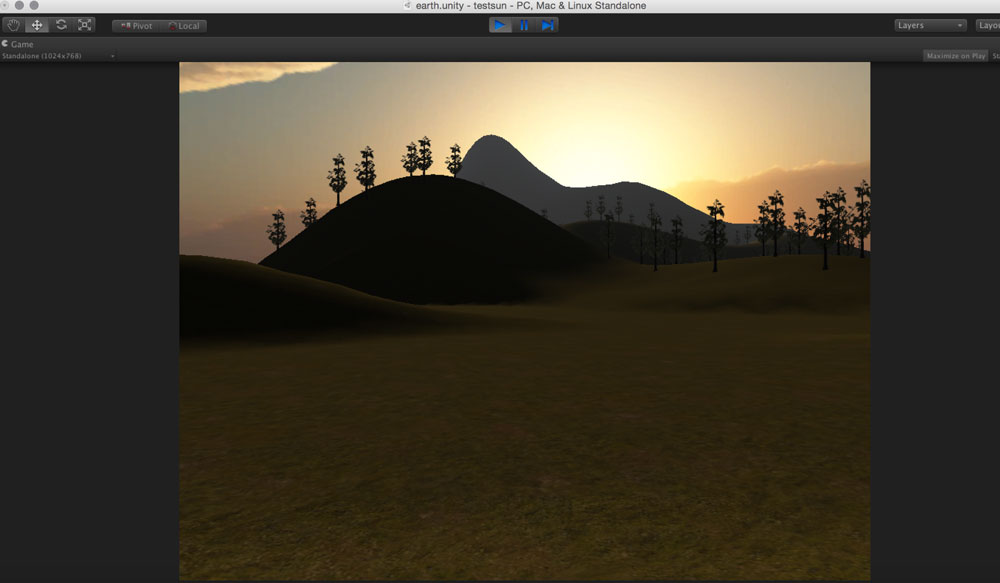Open the Layers dropdown
Image resolution: width=1000 pixels, height=583 pixels.
930,25
